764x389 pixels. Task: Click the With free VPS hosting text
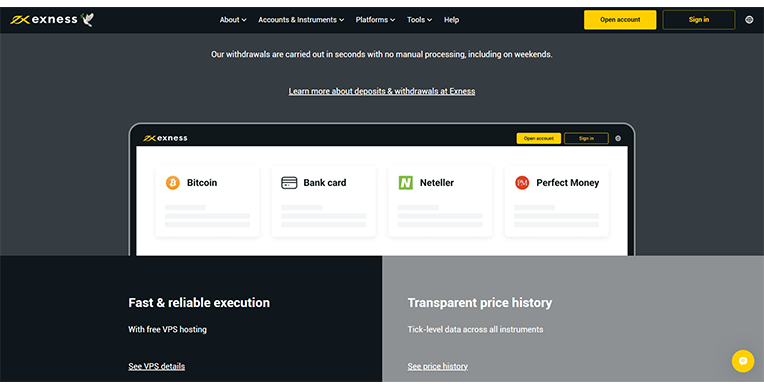click(168, 330)
